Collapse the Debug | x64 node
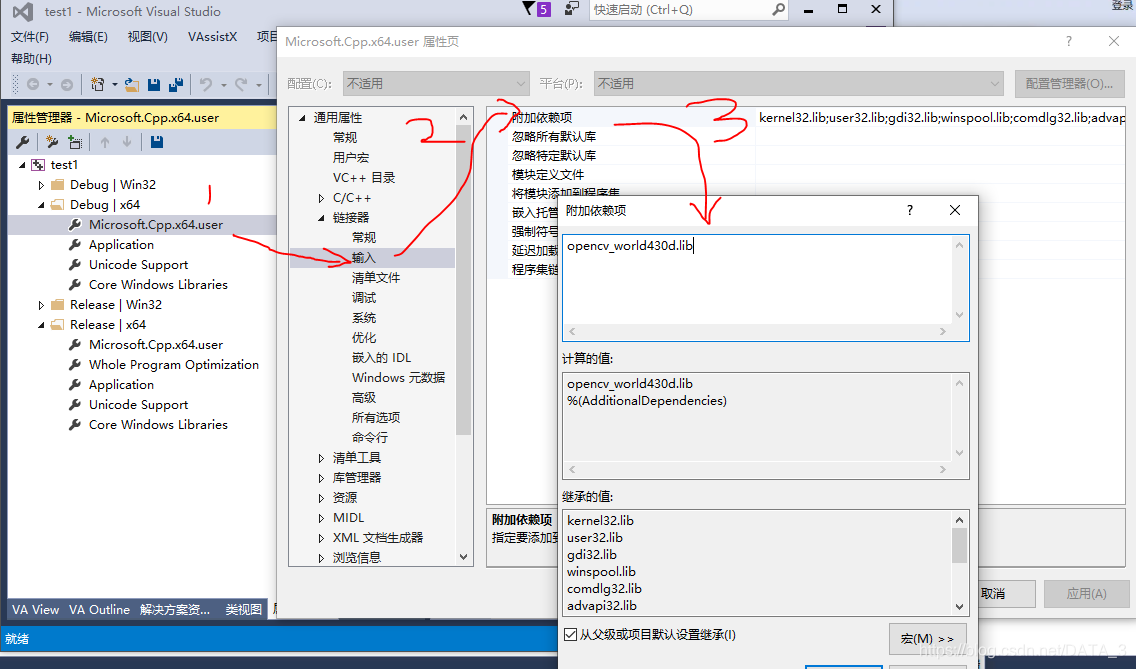 click(41, 205)
